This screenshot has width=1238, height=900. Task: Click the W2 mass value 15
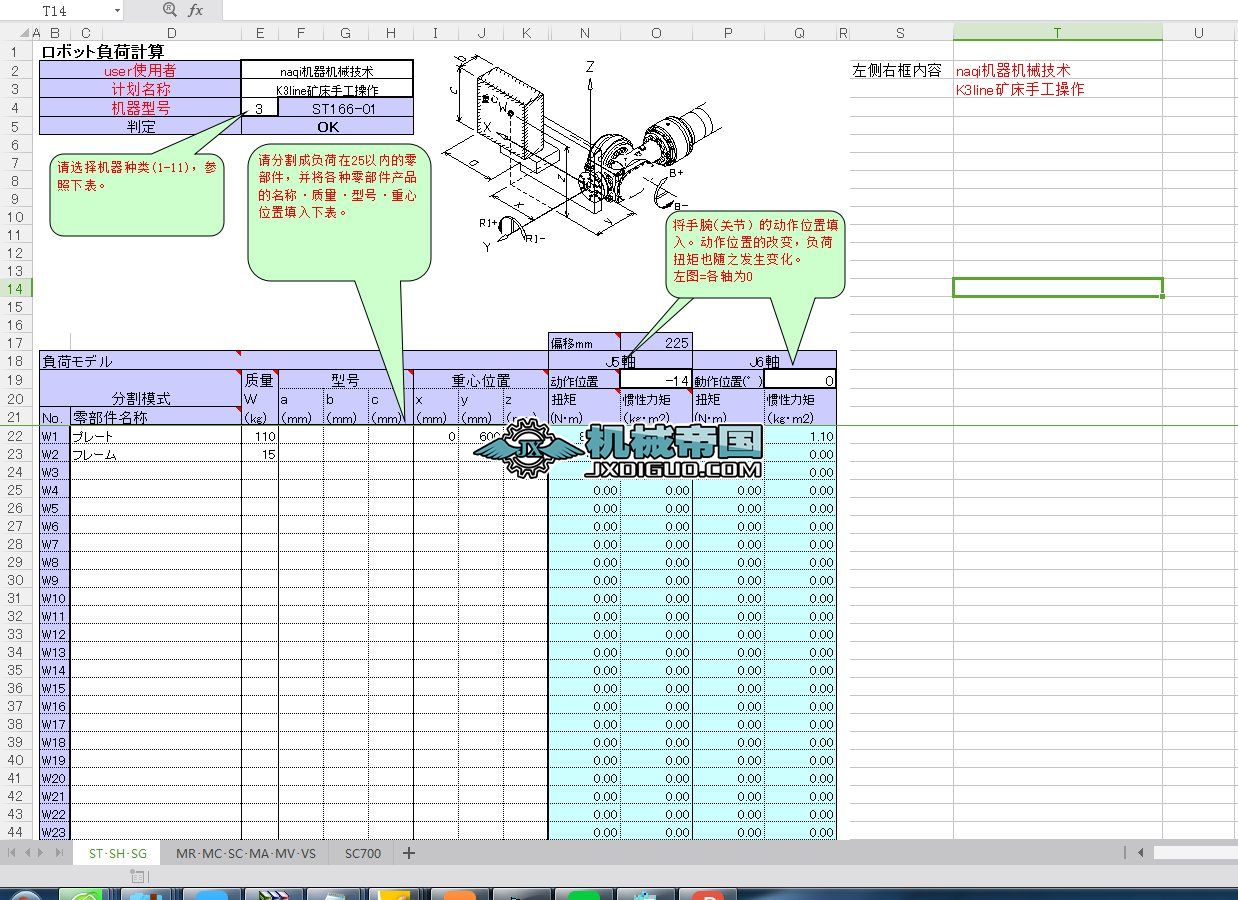[x=260, y=454]
